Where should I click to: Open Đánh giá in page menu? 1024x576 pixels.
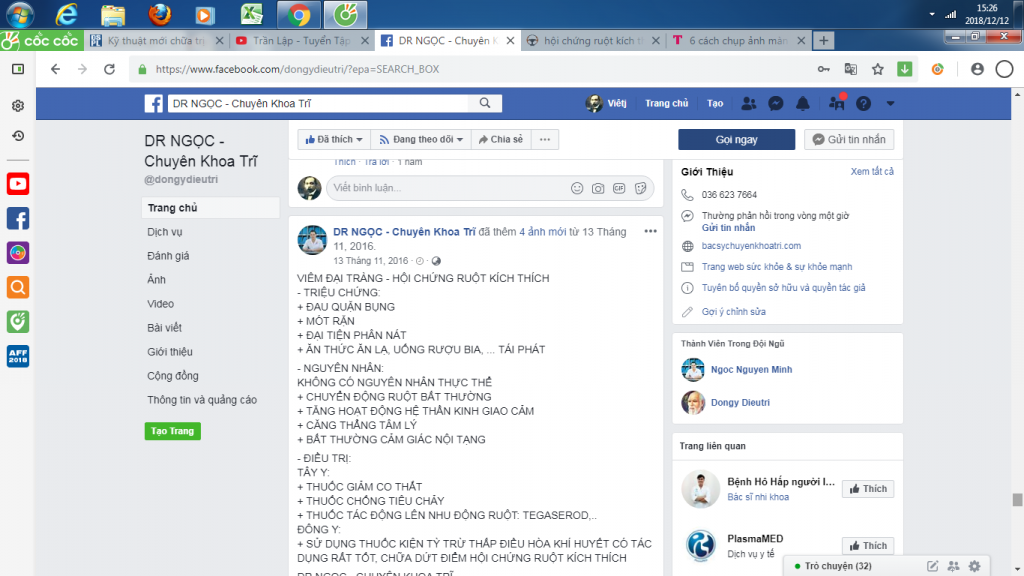click(x=168, y=256)
